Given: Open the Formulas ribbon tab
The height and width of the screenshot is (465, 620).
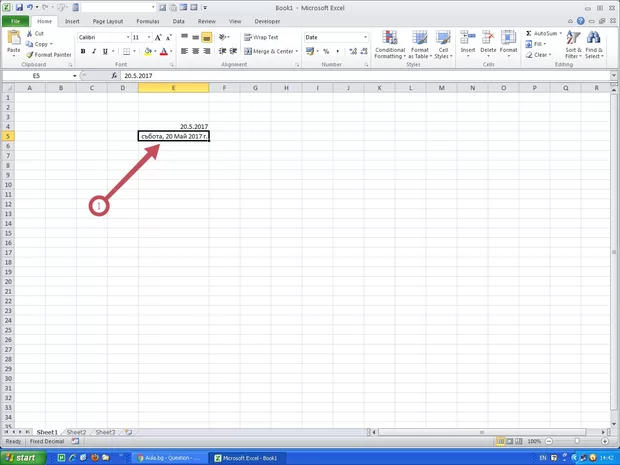Looking at the screenshot, I should pyautogui.click(x=146, y=20).
